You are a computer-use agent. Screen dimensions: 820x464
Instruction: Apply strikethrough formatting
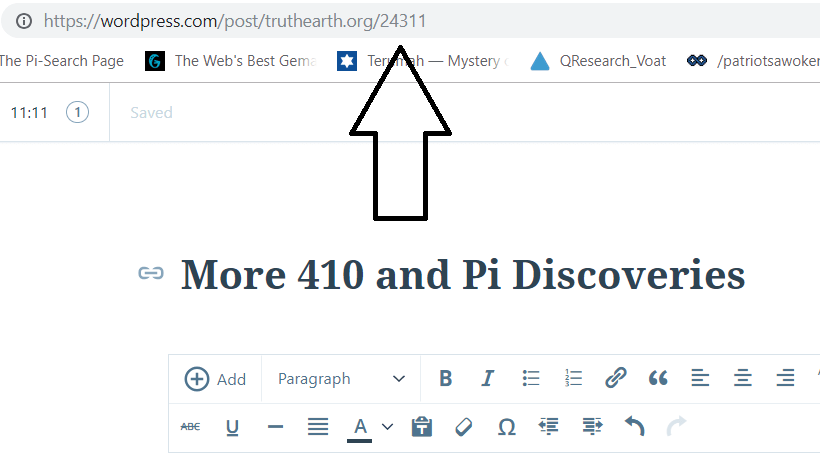click(x=190, y=427)
